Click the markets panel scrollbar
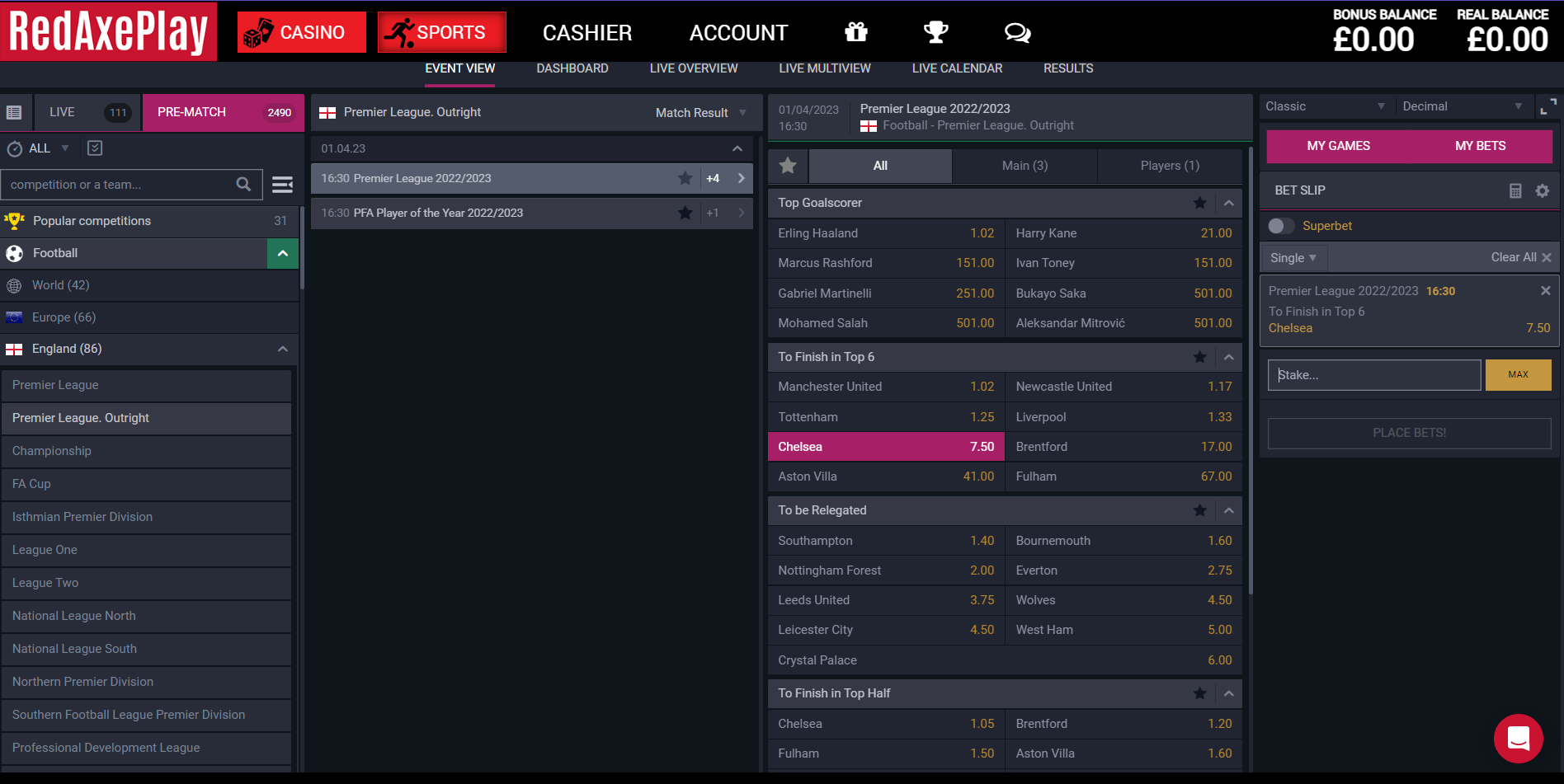The height and width of the screenshot is (784, 1564). click(x=1251, y=371)
